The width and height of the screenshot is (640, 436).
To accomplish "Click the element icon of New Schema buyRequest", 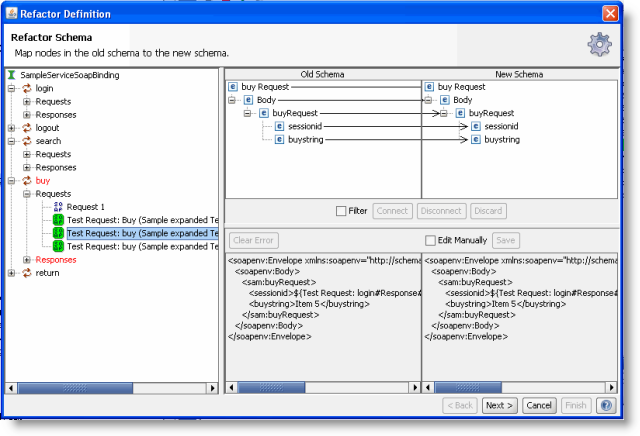I will 460,113.
